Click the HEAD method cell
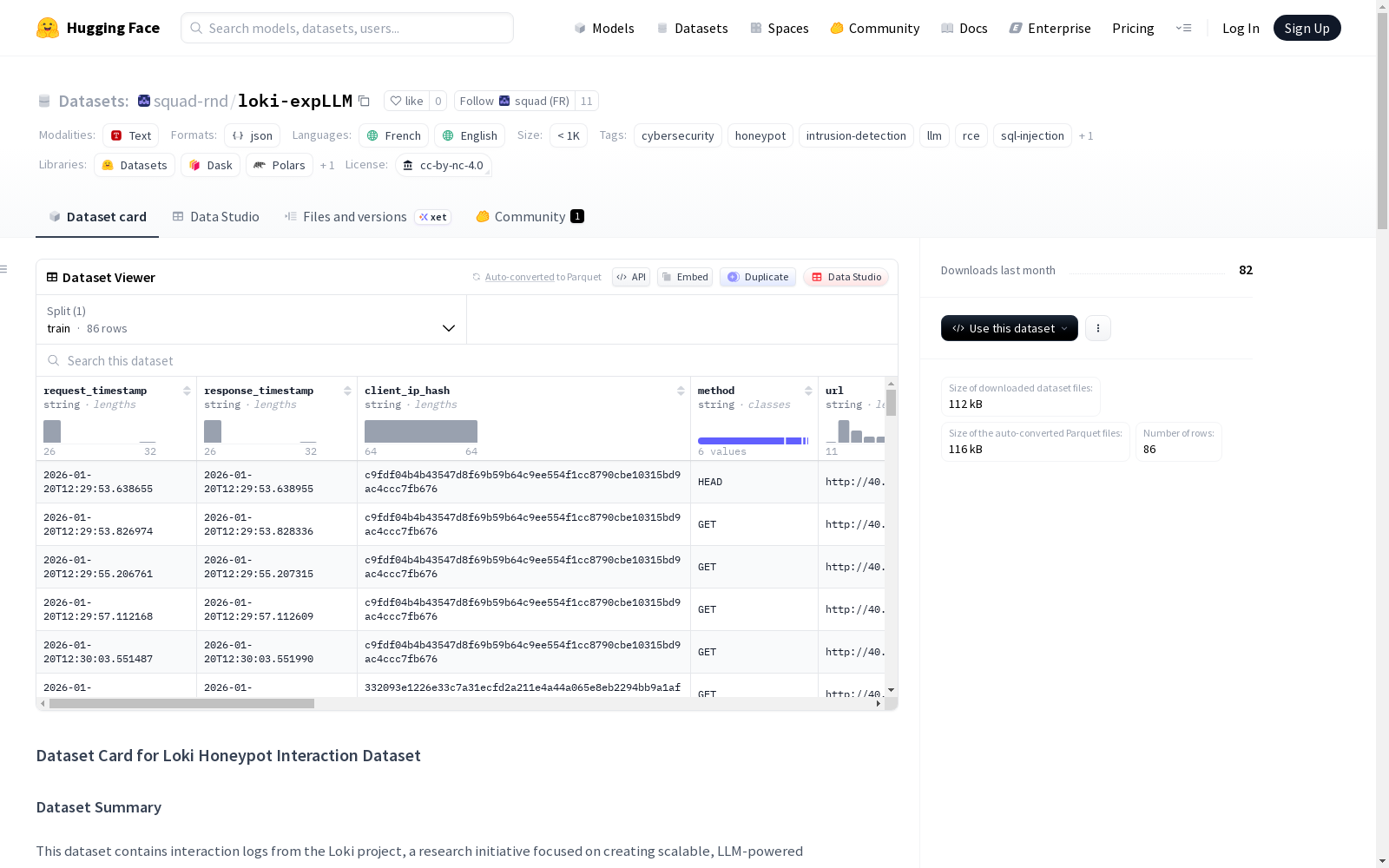1389x868 pixels. 754,482
